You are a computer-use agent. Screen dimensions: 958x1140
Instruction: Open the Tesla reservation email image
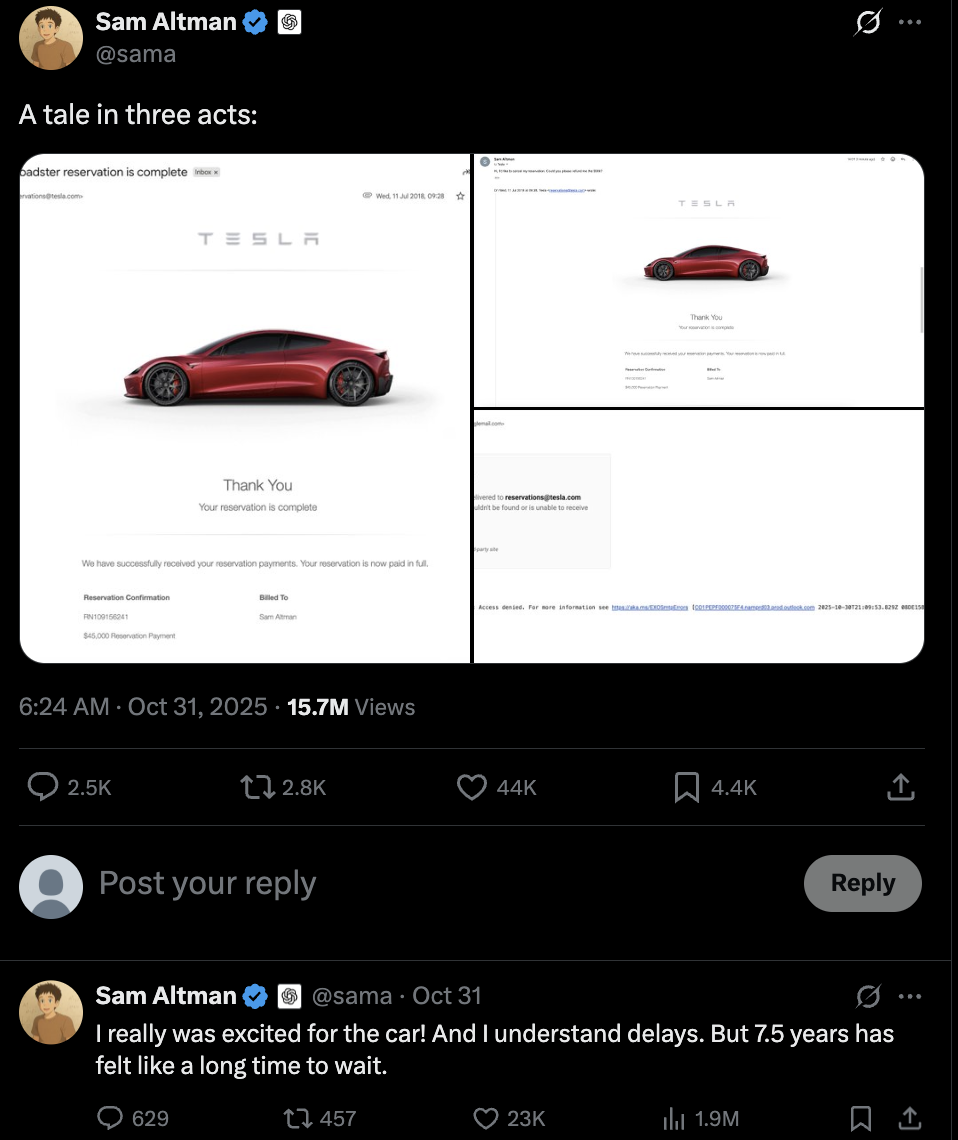[x=245, y=408]
